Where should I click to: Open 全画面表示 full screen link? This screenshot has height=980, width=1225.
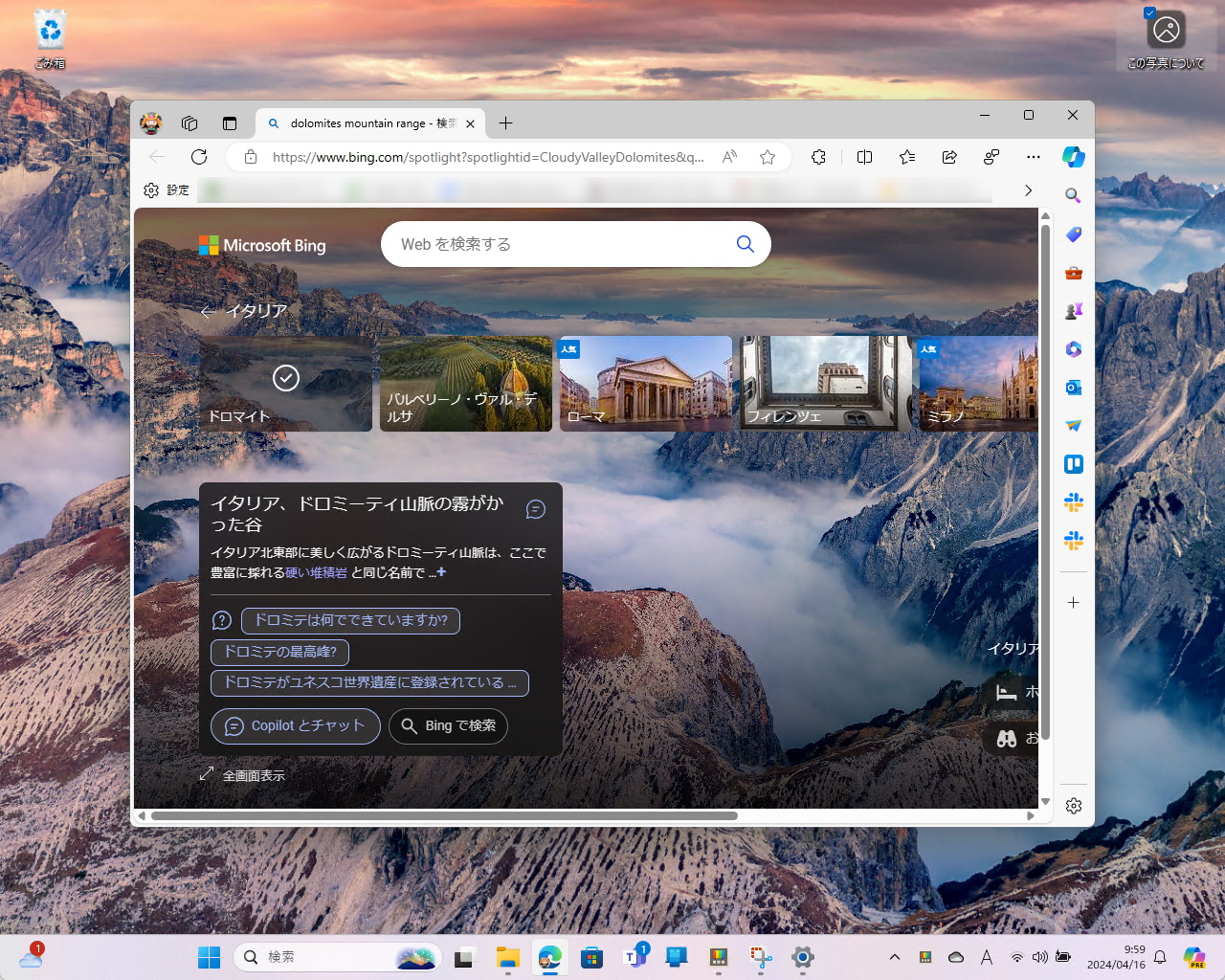[242, 773]
